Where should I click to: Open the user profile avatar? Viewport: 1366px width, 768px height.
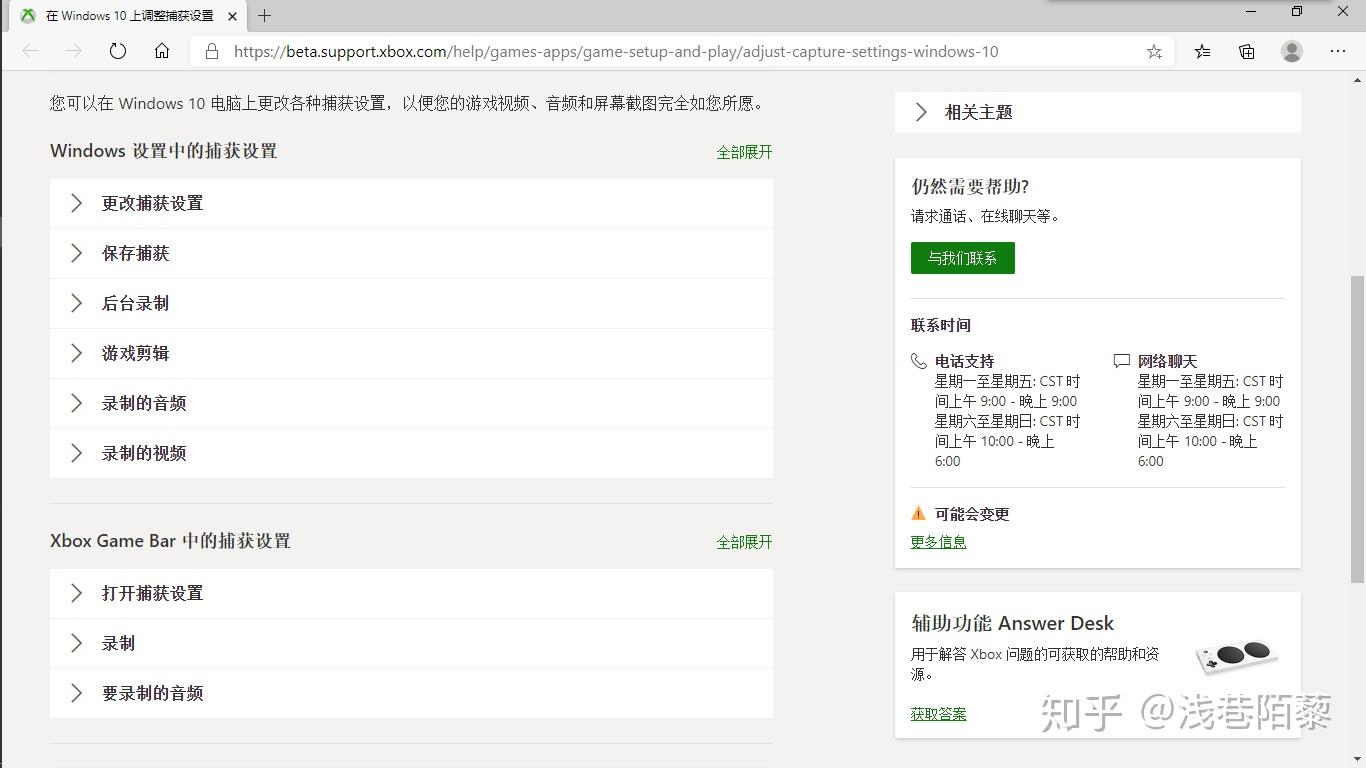tap(1292, 51)
